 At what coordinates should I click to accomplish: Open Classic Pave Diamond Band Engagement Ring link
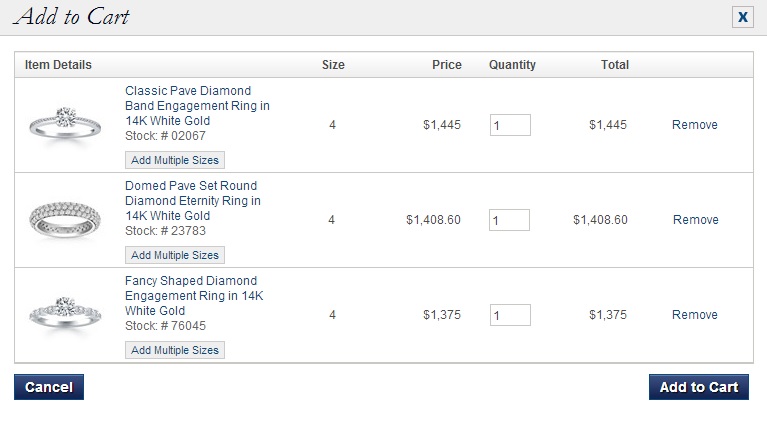coord(197,106)
